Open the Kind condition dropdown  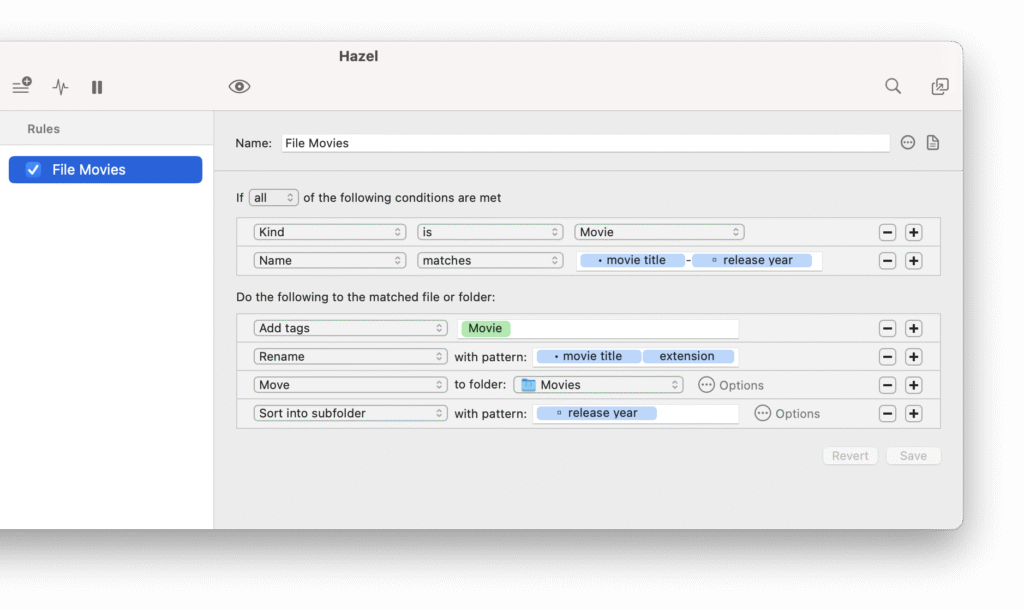point(329,231)
